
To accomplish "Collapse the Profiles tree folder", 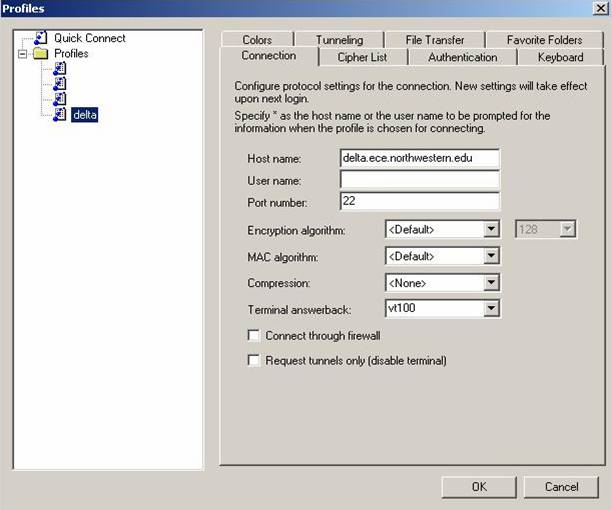I will tap(23, 53).
